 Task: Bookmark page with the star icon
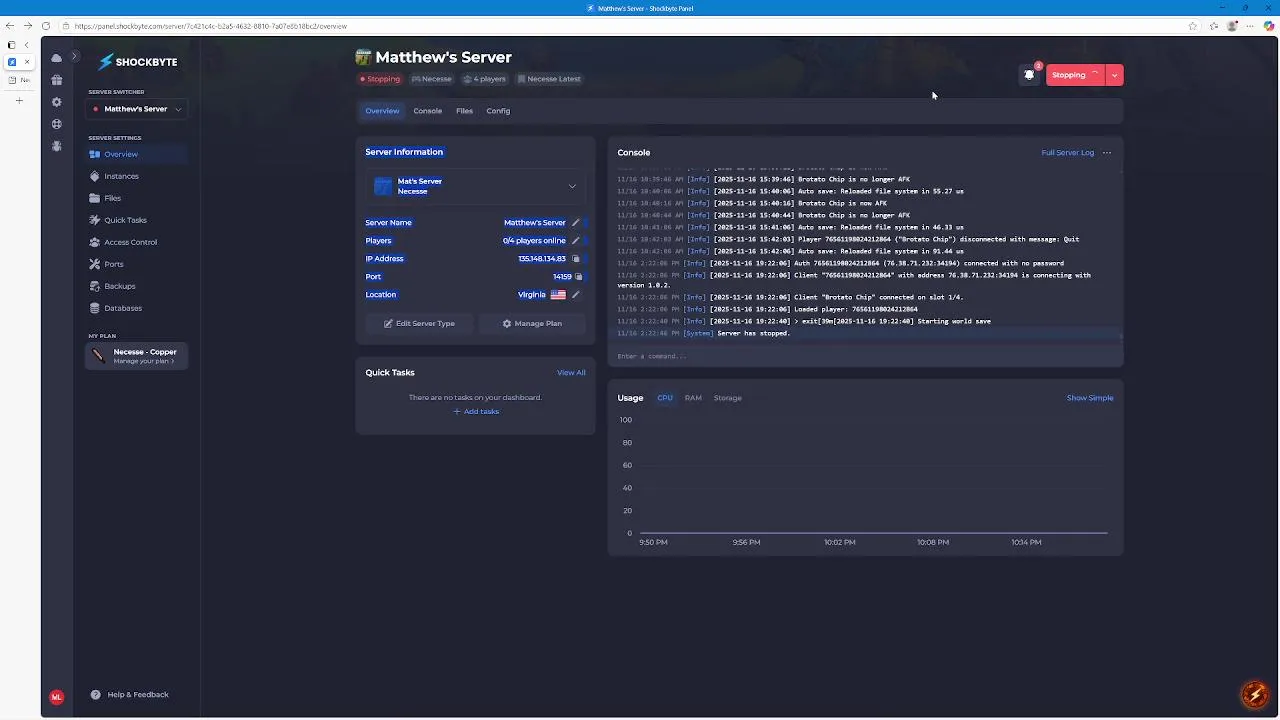click(1193, 26)
